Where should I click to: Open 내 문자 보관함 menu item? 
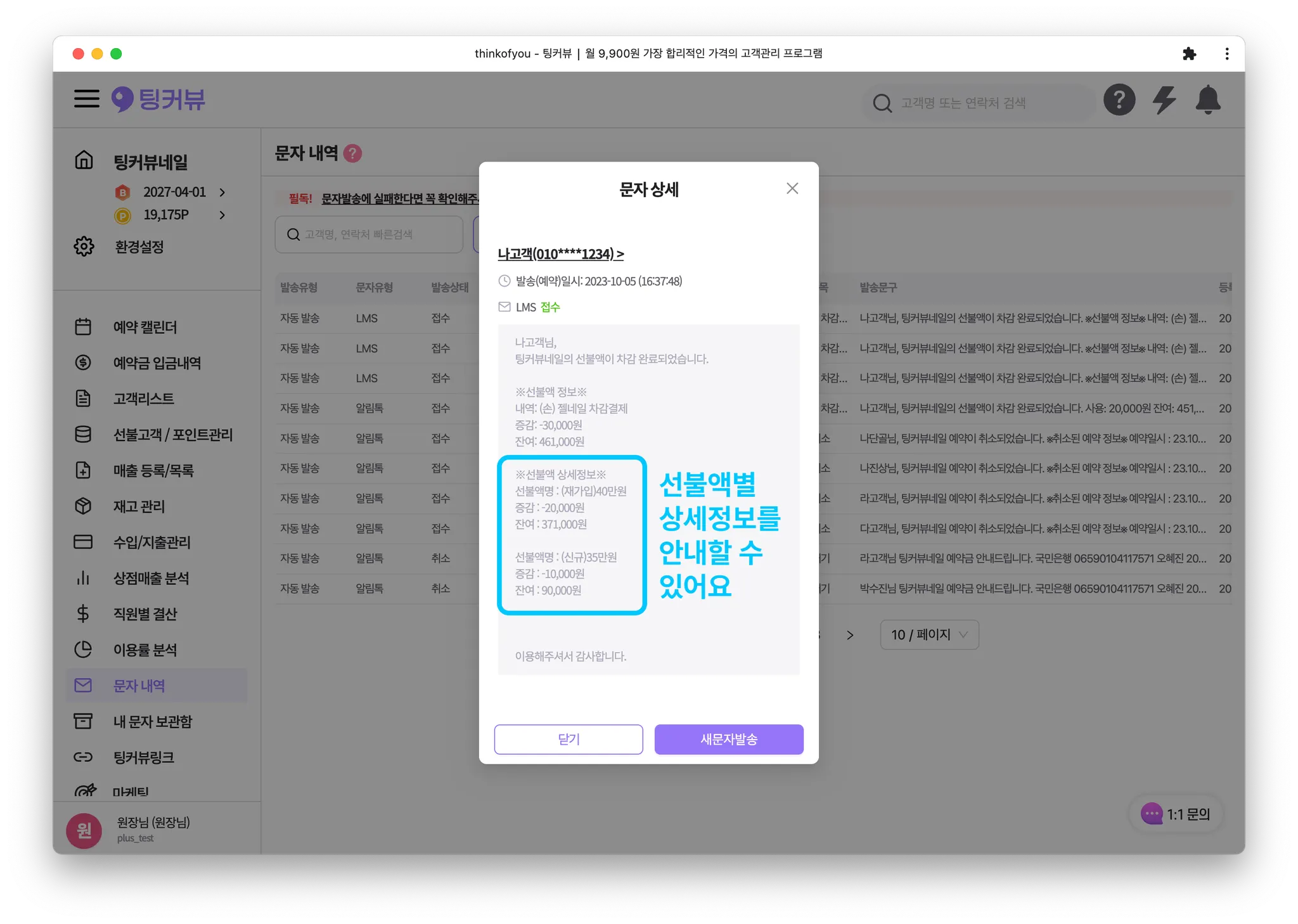point(152,721)
